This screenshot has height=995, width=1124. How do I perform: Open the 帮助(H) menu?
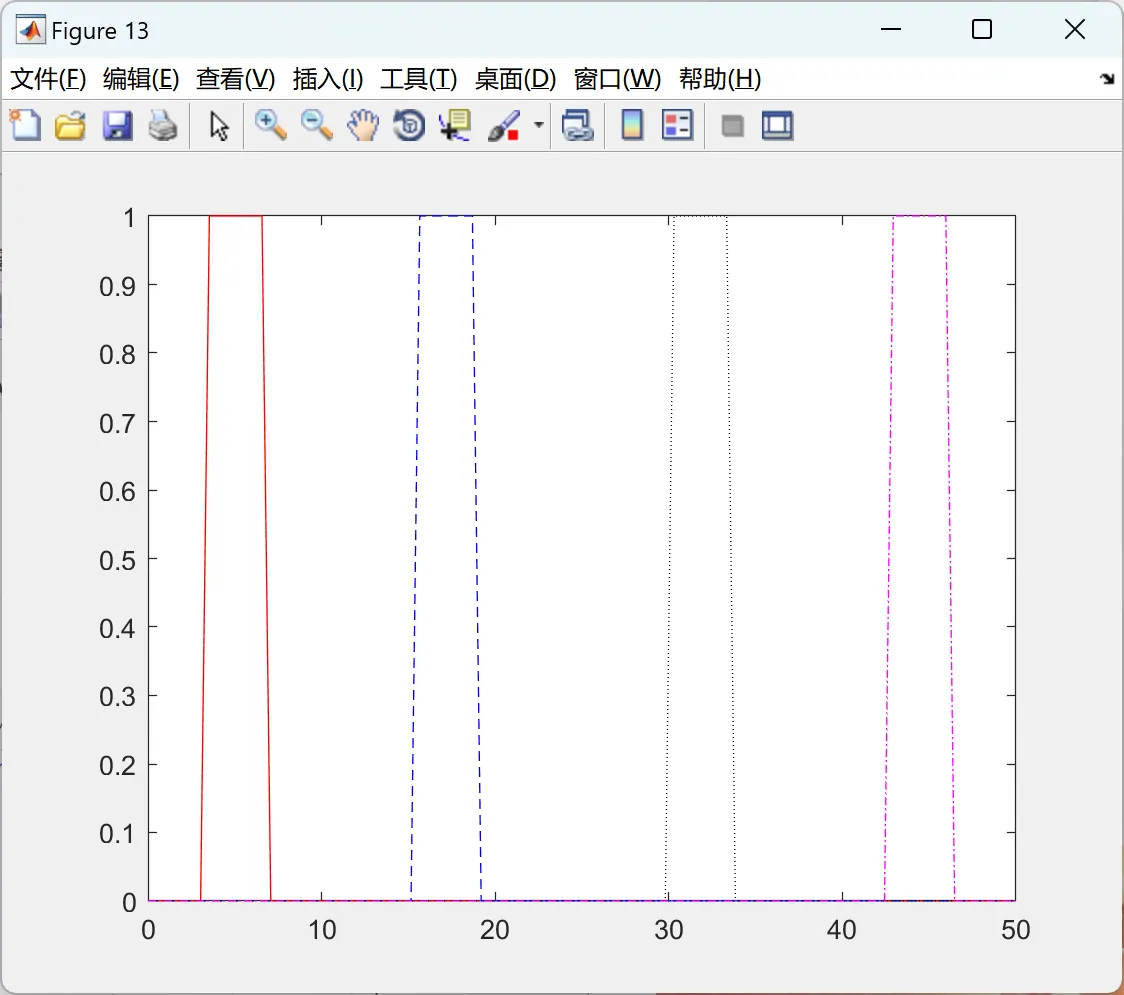click(720, 79)
